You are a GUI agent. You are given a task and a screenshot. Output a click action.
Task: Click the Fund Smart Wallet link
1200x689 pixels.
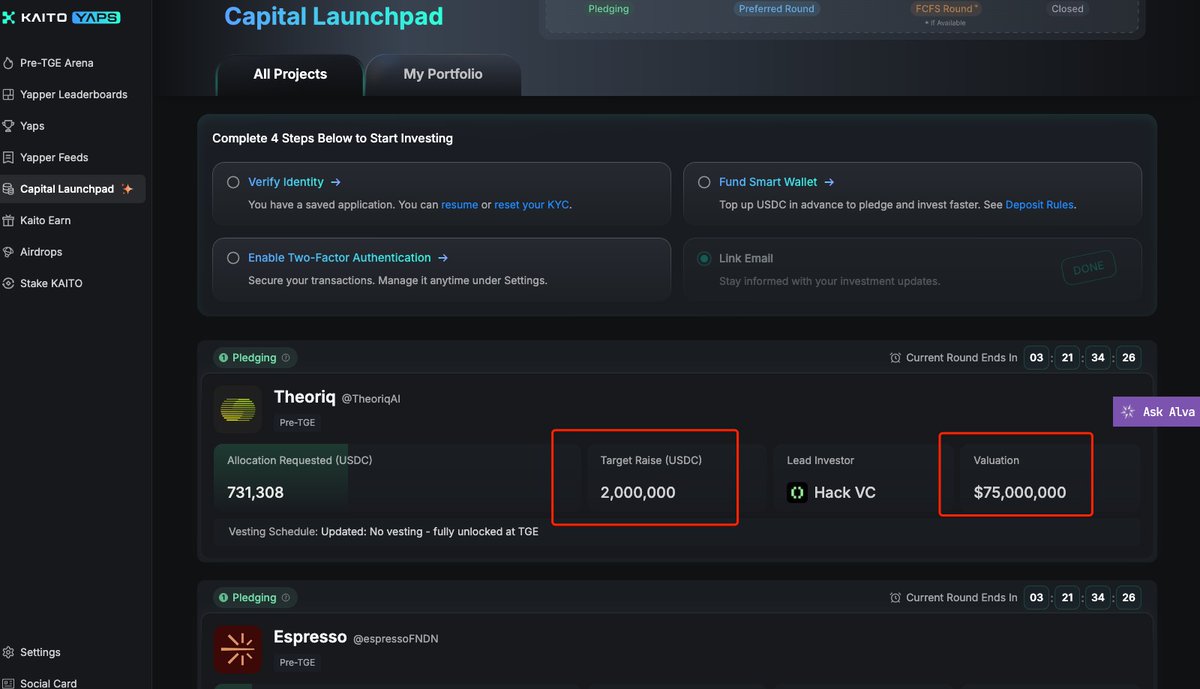coord(776,182)
